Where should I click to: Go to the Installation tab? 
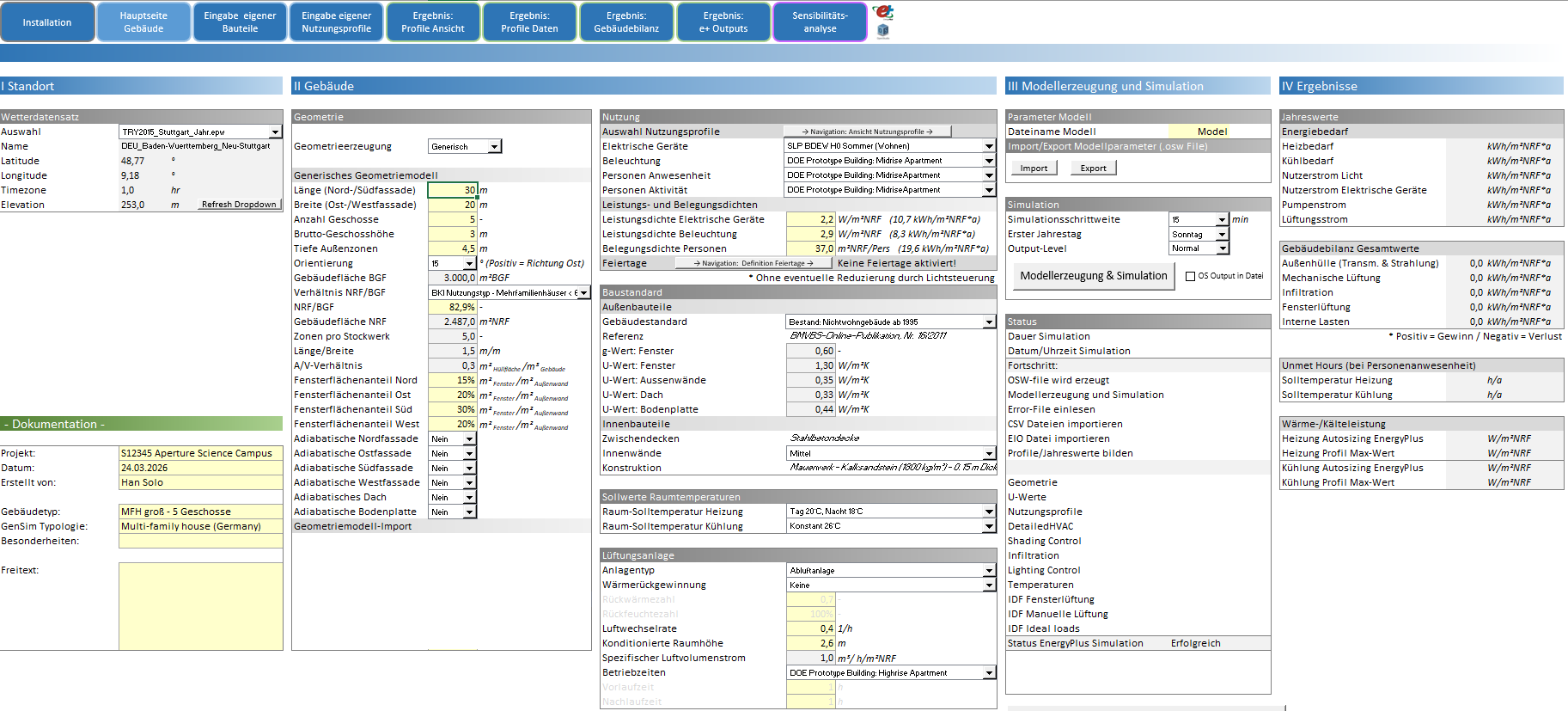coord(47,22)
